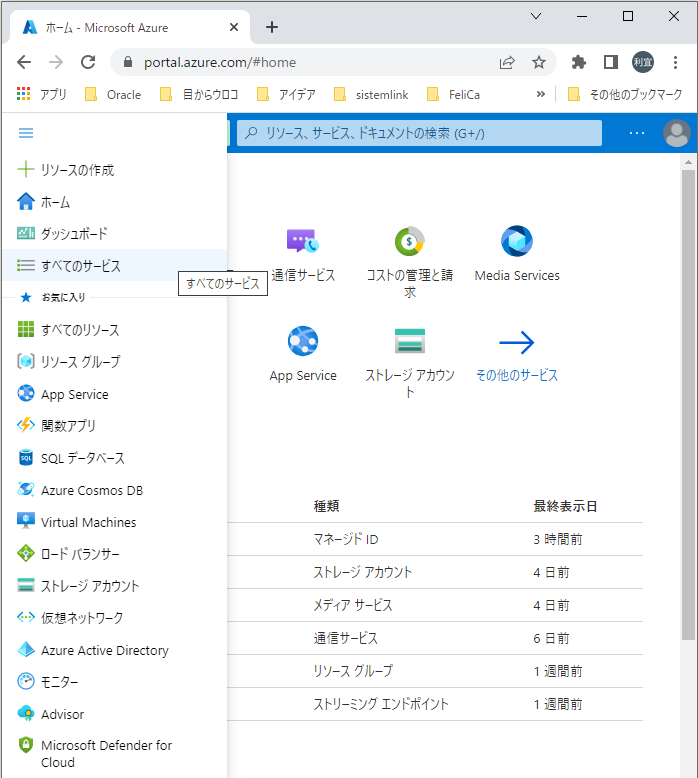The width and height of the screenshot is (698, 778).
Task: Close the ホーム - Microsoft Azure tab
Action: click(234, 27)
